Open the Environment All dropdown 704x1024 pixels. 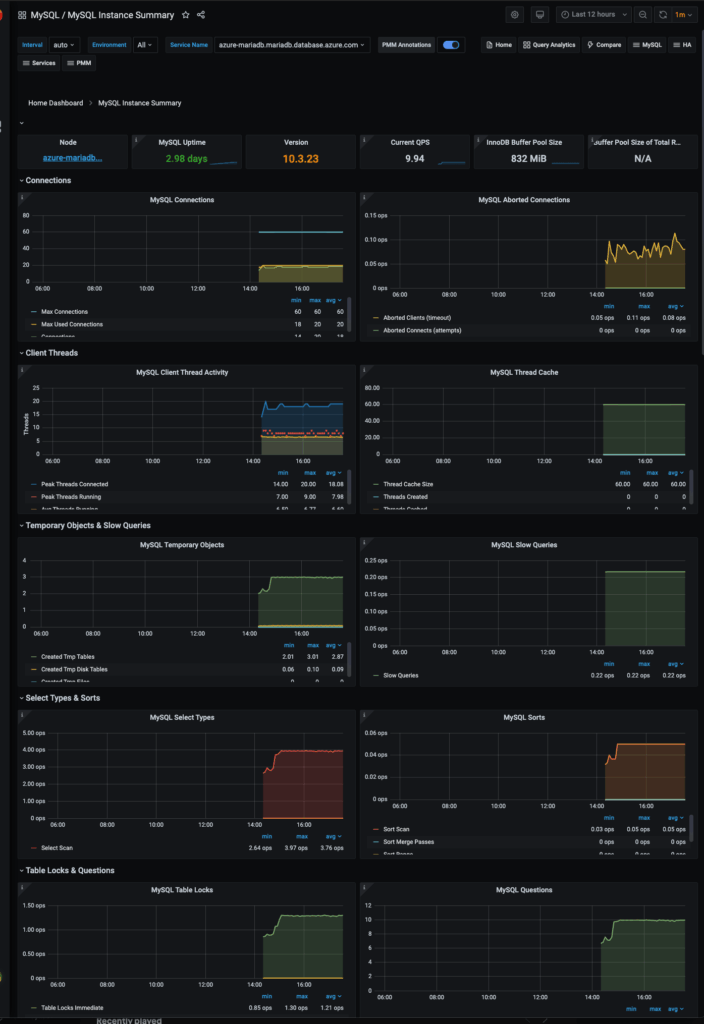pyautogui.click(x=146, y=45)
